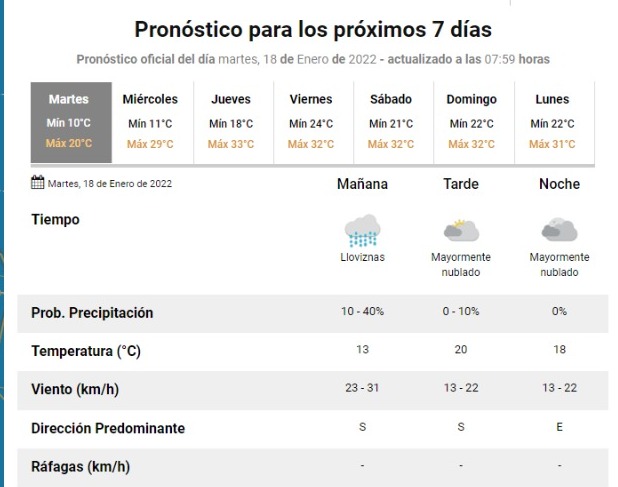Open the Jueves forecast tab
The width and height of the screenshot is (618, 487).
tap(230, 122)
